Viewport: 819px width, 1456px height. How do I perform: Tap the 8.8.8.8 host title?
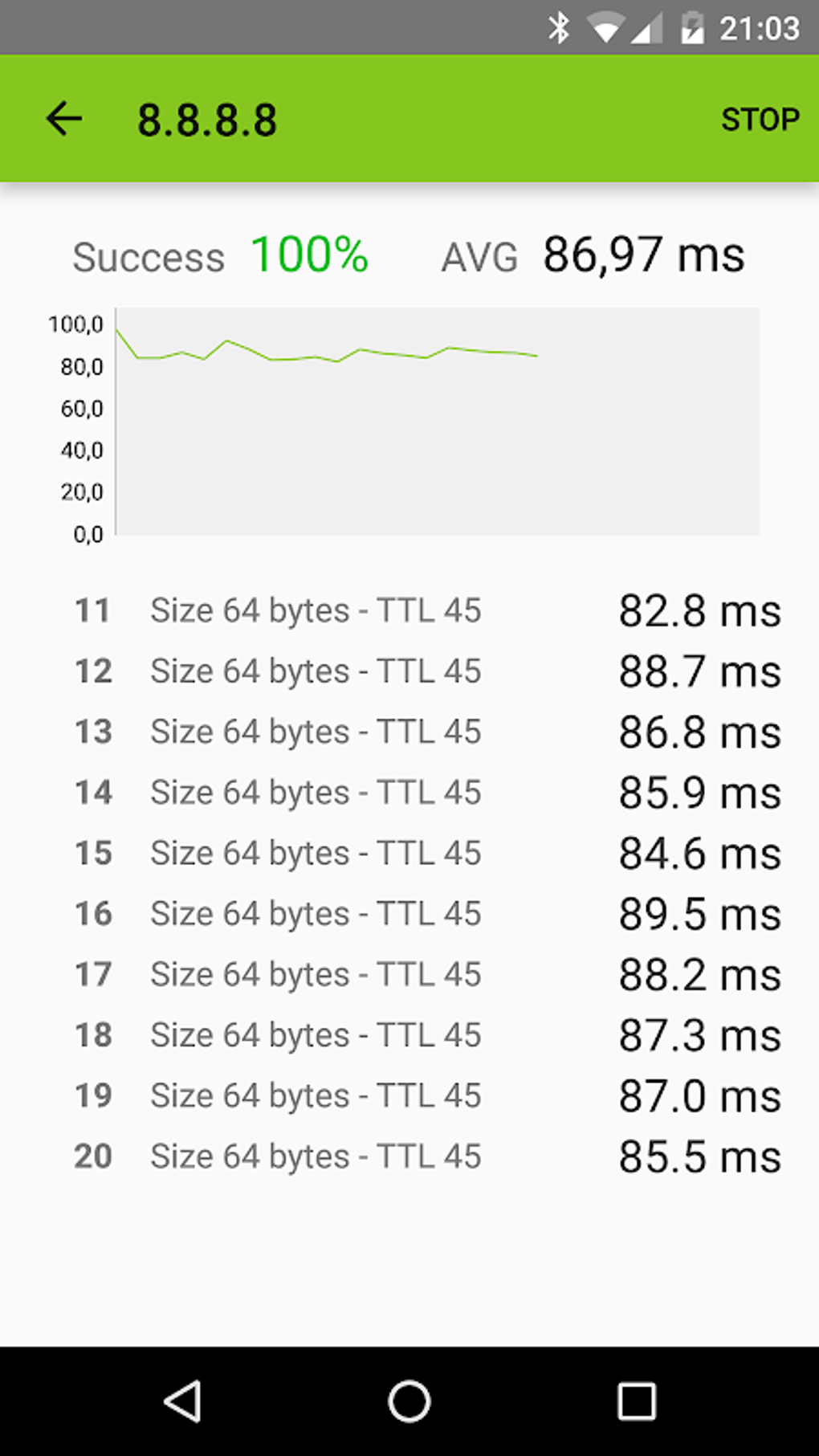[207, 120]
